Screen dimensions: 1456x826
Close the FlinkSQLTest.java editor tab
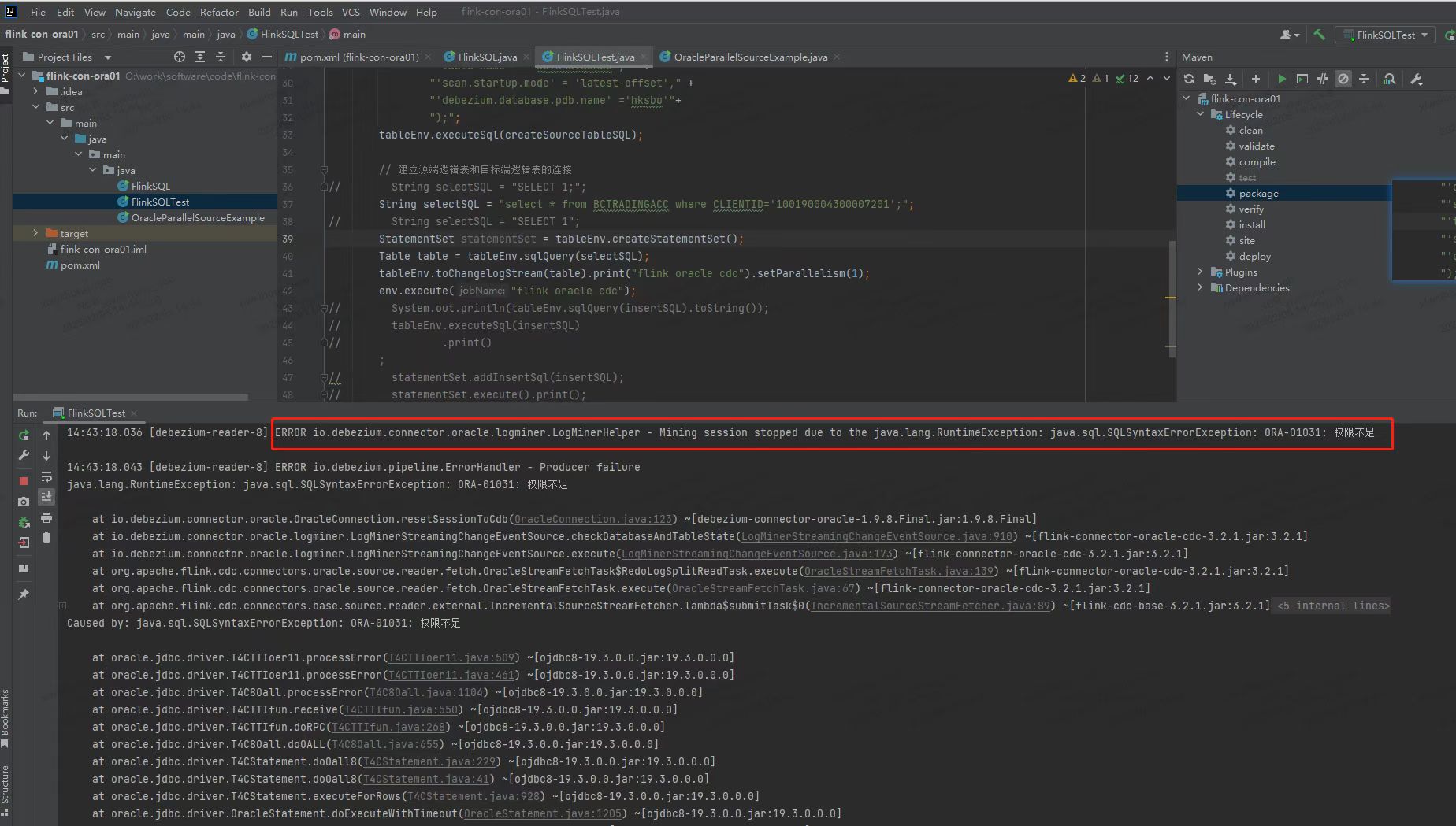(644, 57)
